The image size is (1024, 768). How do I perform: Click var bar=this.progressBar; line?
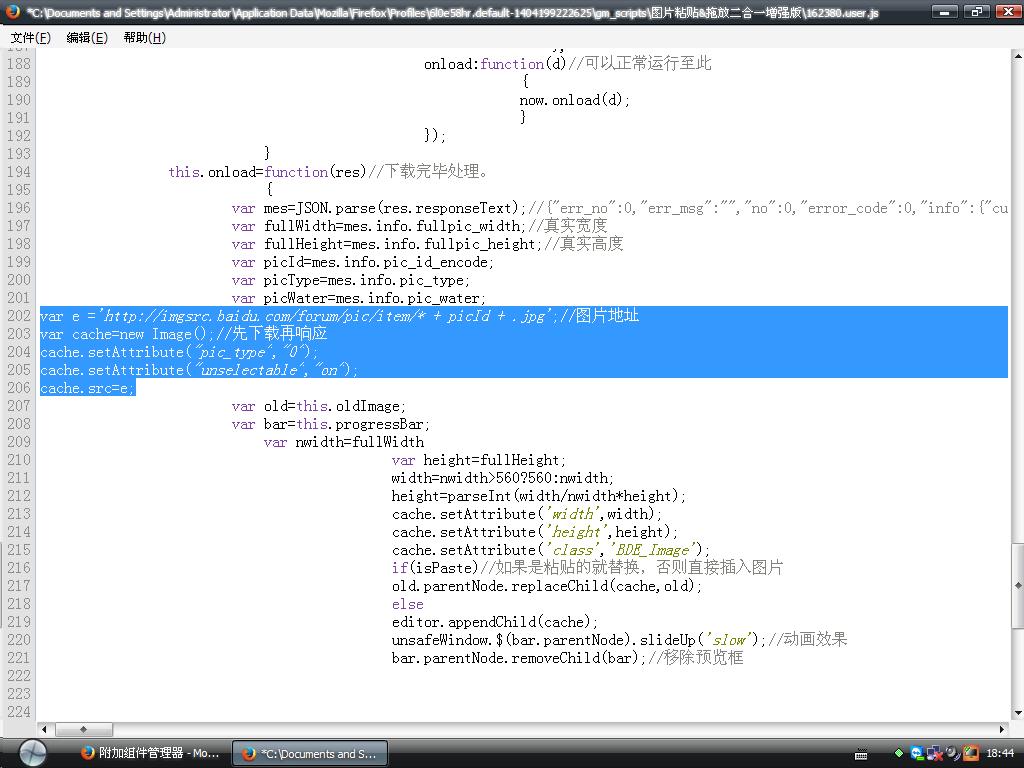click(330, 424)
